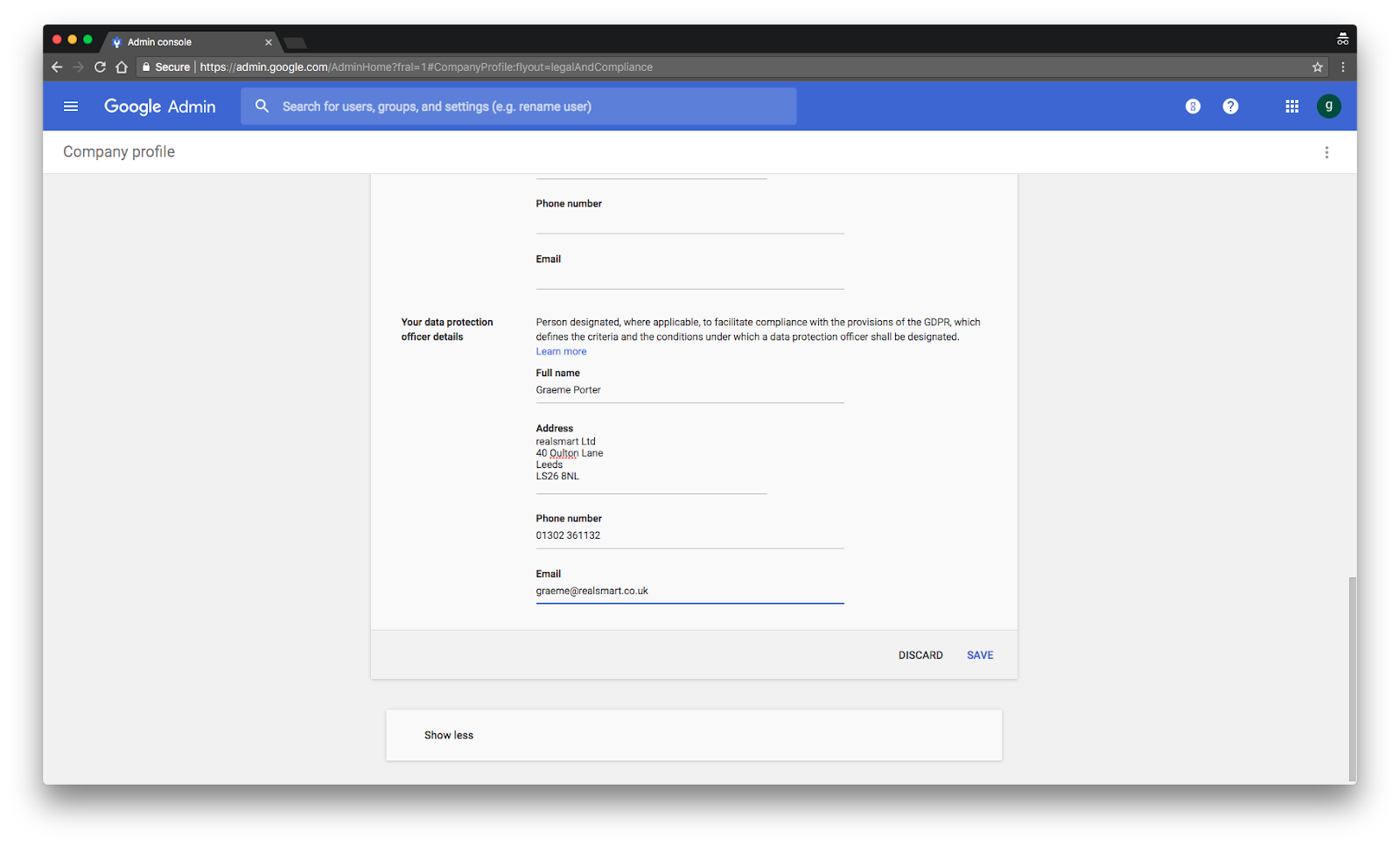Reload the current page

[100, 66]
